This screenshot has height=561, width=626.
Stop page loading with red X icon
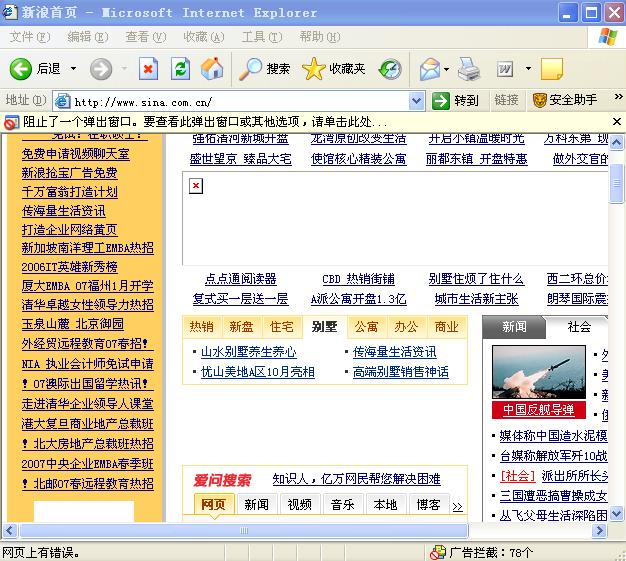click(148, 69)
